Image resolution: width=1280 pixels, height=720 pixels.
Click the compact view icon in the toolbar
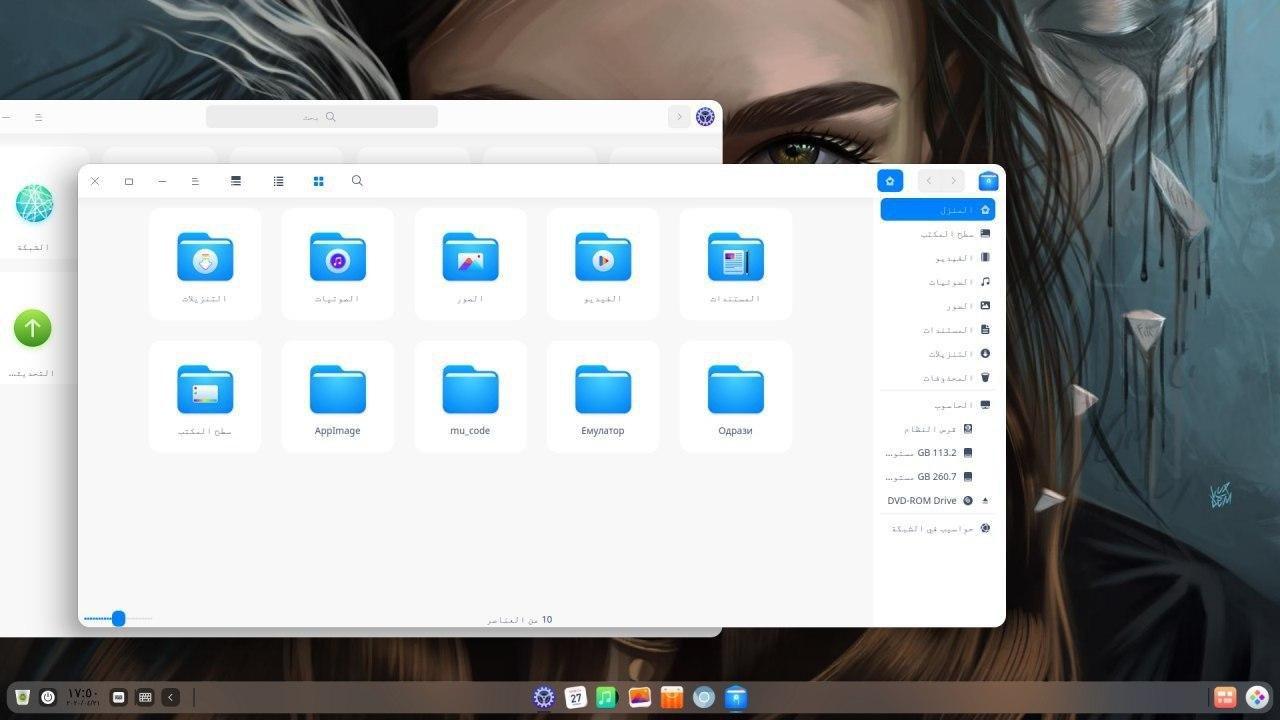point(235,181)
